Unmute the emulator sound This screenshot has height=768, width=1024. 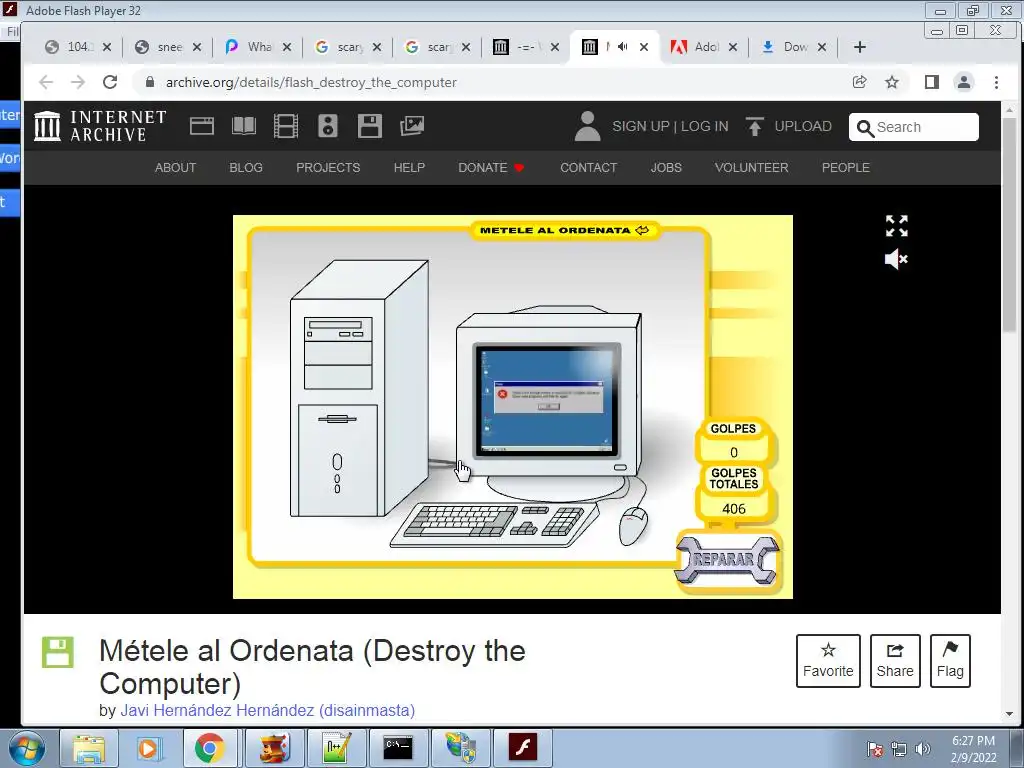point(896,259)
